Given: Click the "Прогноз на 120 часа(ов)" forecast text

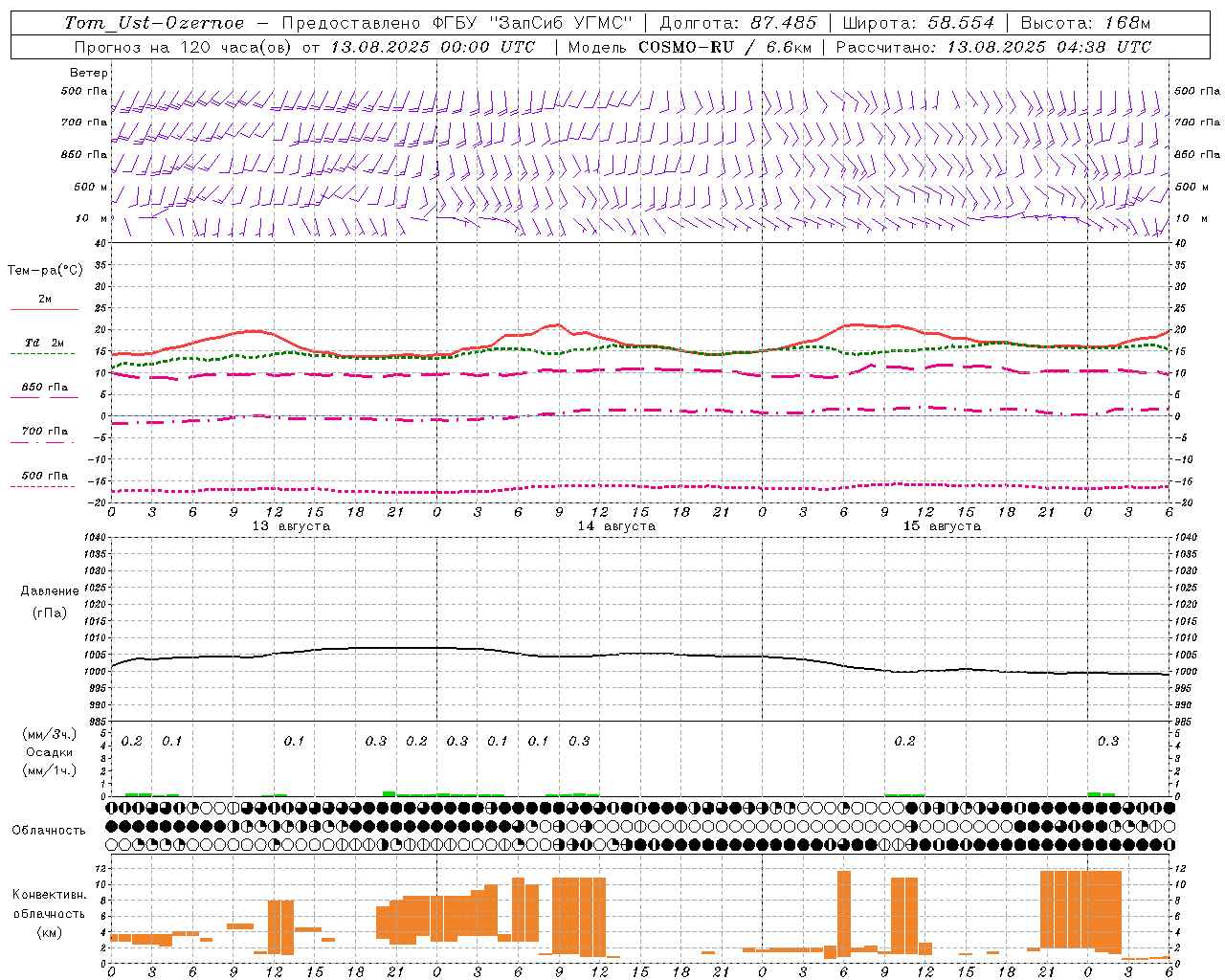Looking at the screenshot, I should coord(183,47).
